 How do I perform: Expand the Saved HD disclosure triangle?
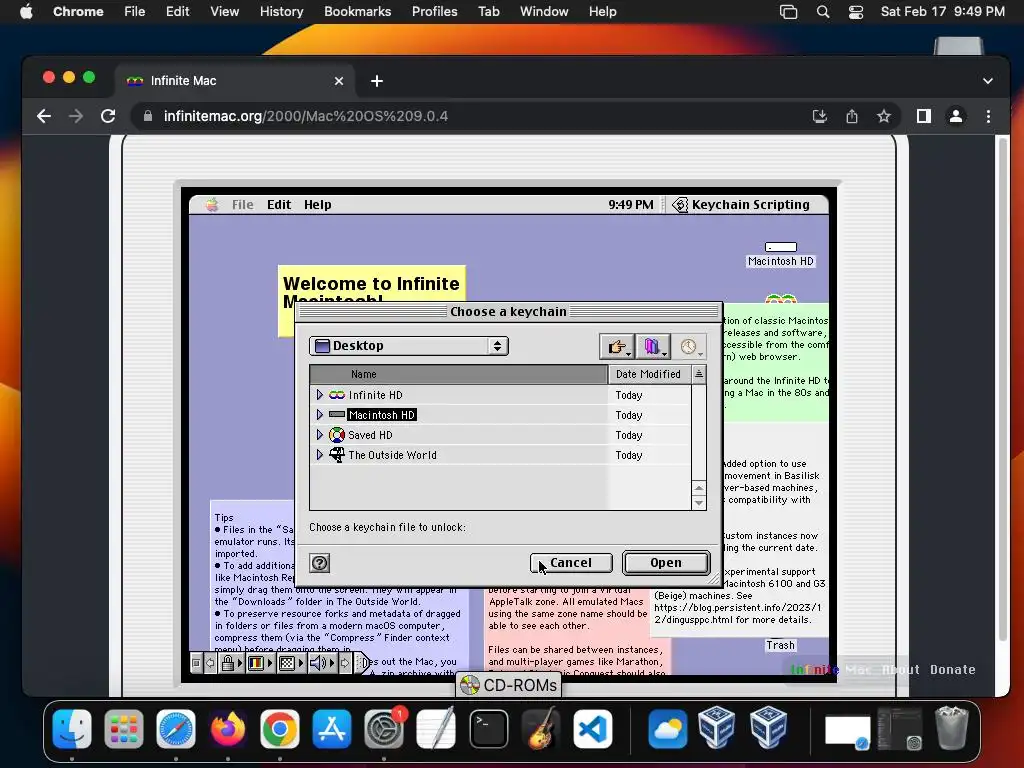point(319,434)
